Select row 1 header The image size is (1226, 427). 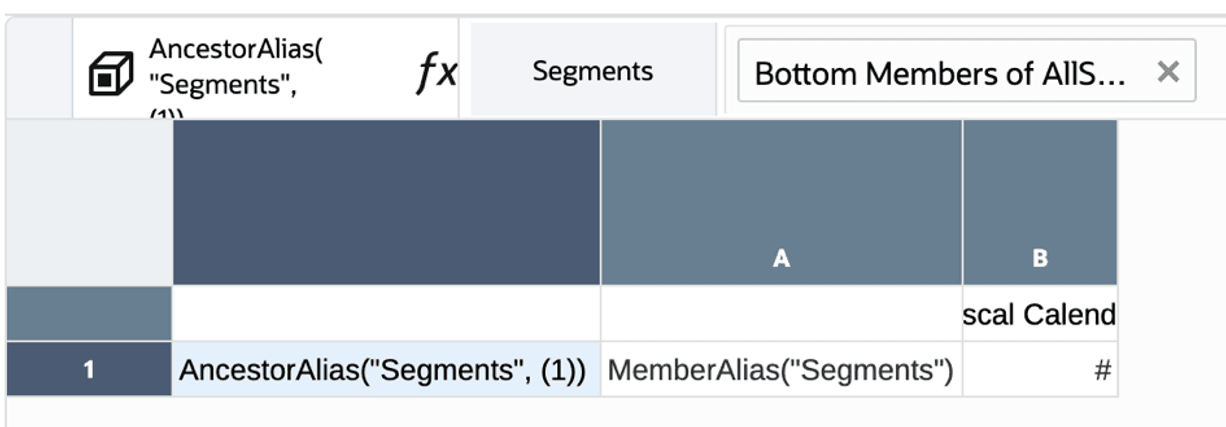click(x=88, y=370)
